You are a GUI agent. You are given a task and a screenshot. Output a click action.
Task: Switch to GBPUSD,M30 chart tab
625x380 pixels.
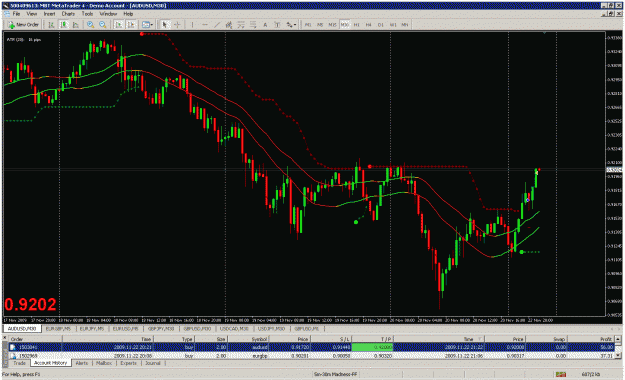[x=197, y=329]
